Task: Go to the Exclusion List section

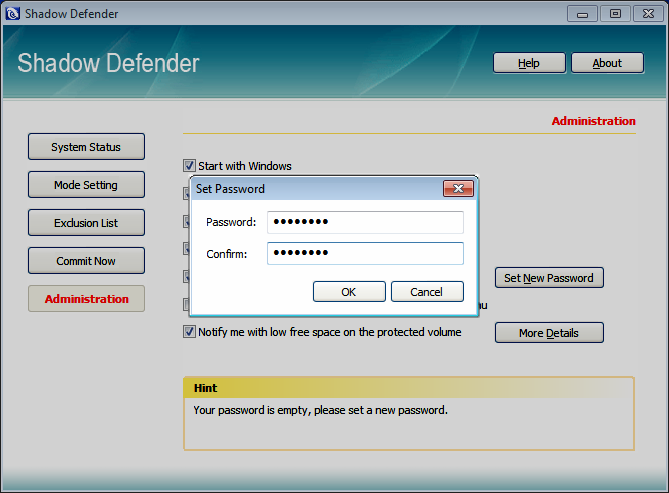Action: pyautogui.click(x=86, y=223)
